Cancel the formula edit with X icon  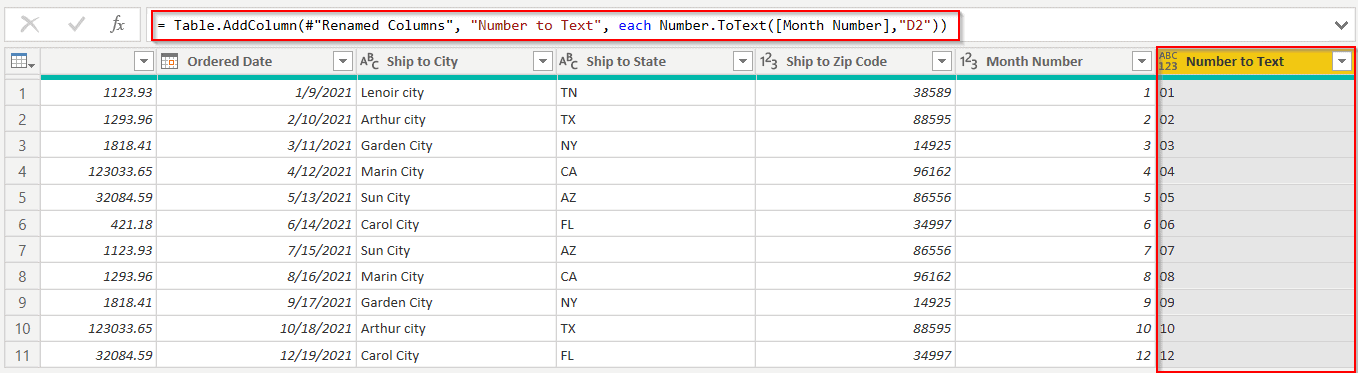30,25
